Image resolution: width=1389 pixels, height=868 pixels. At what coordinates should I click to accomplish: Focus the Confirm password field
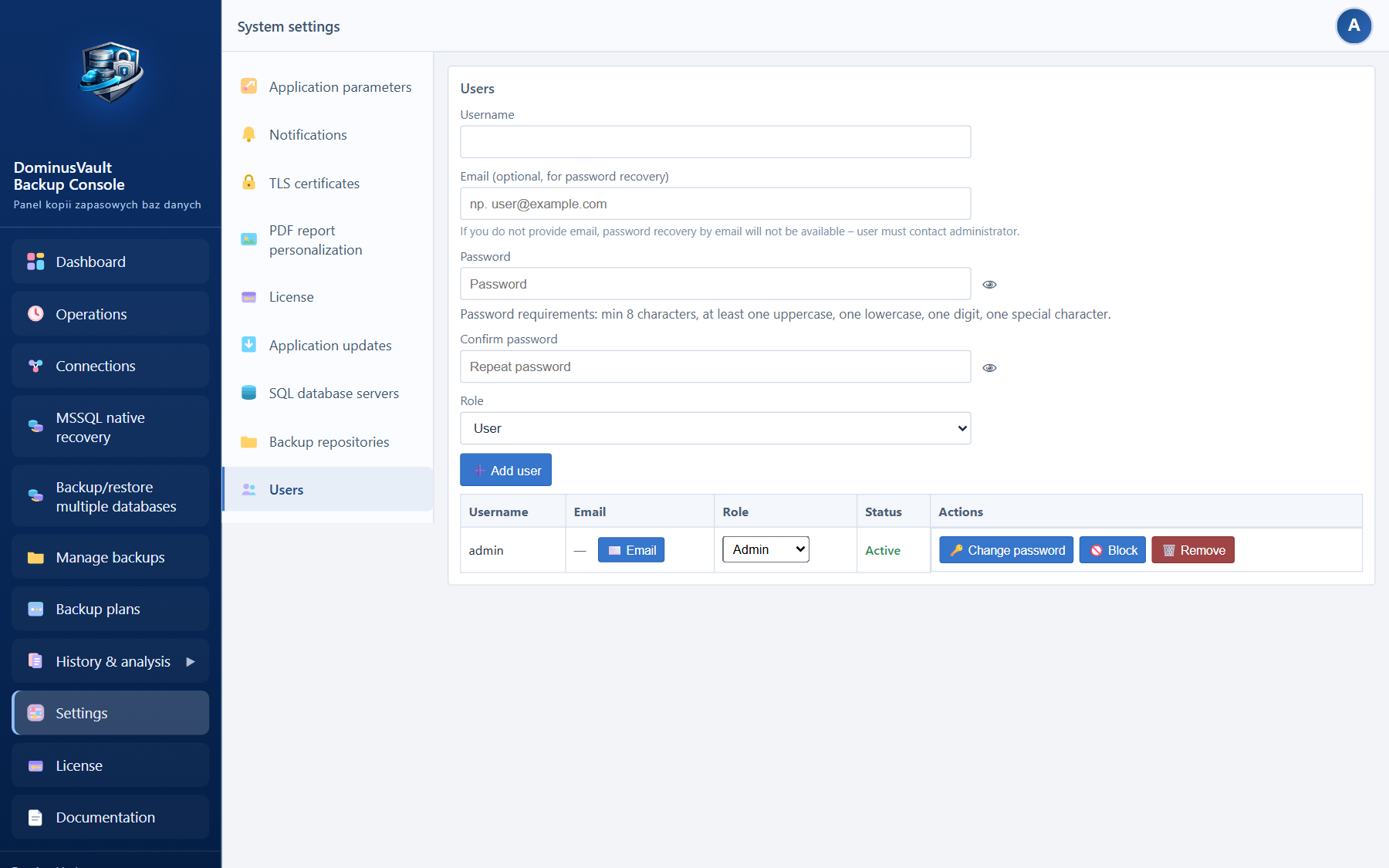click(715, 366)
